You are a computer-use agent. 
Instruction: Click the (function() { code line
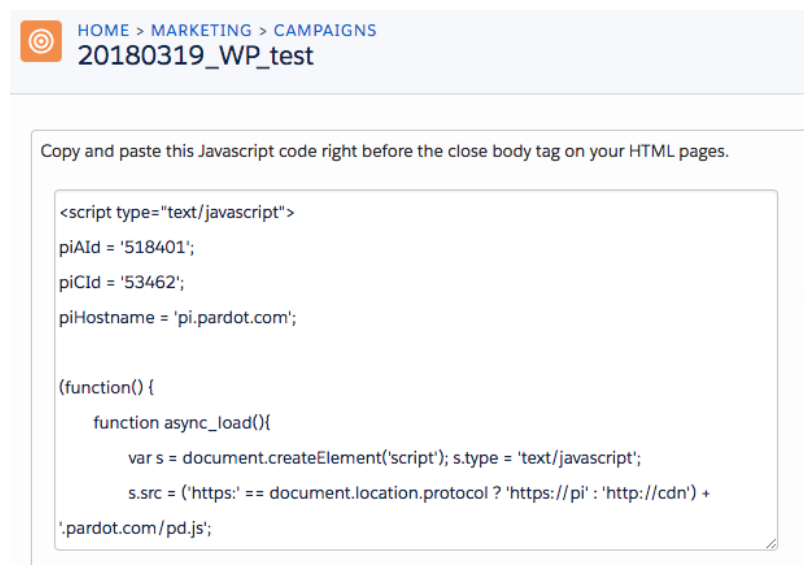coord(106,387)
